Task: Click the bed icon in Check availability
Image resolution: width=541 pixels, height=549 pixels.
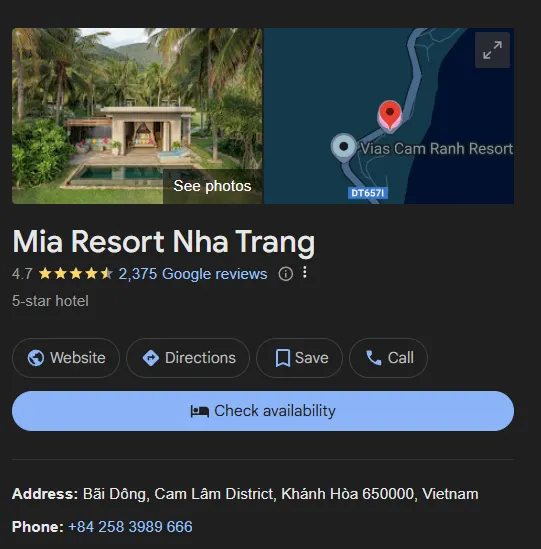Action: point(200,411)
